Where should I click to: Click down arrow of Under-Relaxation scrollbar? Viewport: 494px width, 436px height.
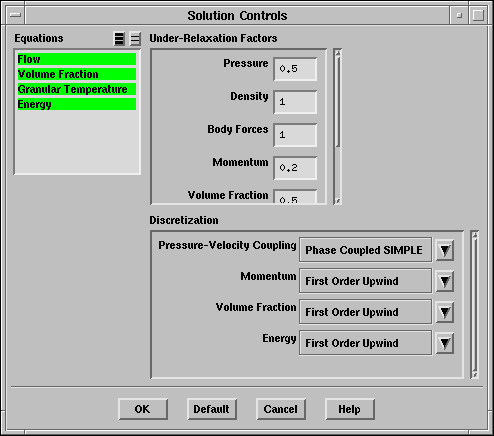pyautogui.click(x=338, y=201)
